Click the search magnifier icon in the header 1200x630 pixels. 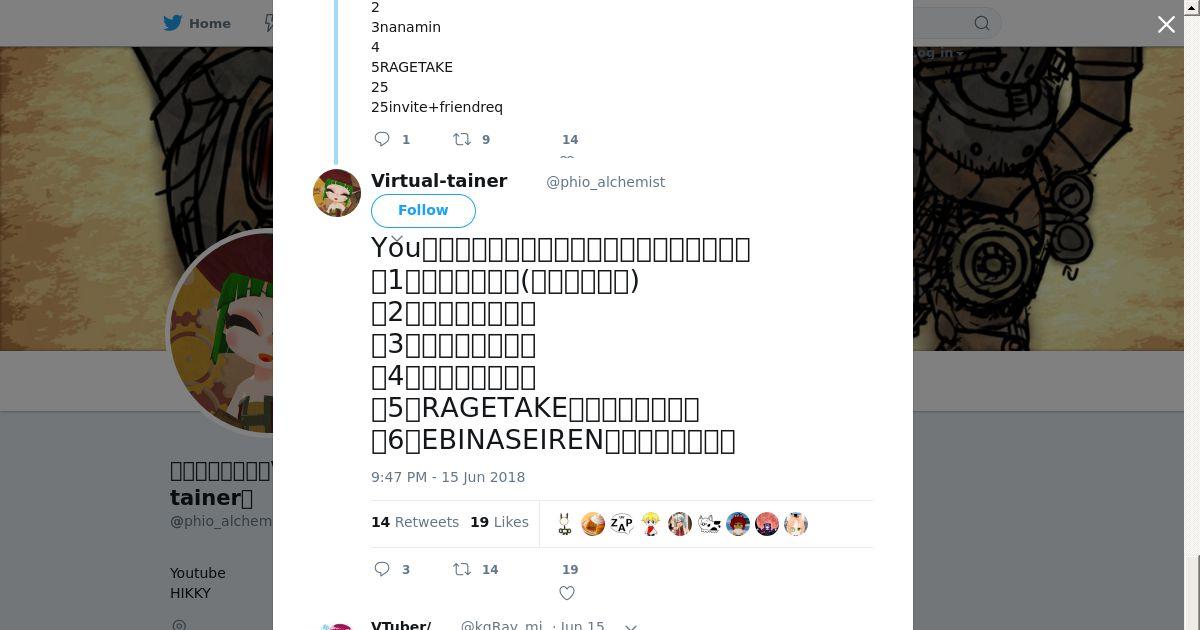pos(982,23)
